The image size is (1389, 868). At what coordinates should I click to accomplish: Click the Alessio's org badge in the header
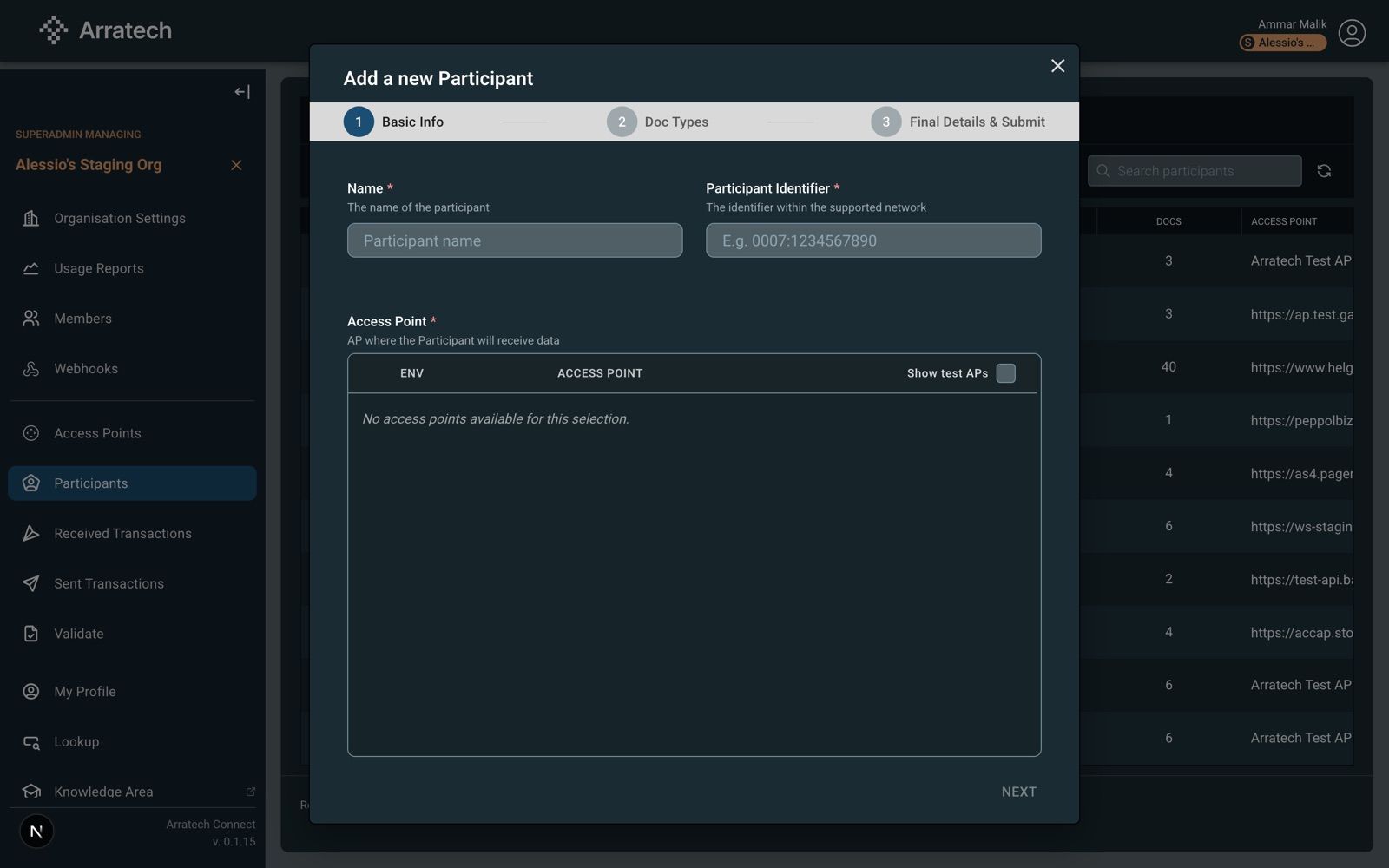tap(1282, 43)
